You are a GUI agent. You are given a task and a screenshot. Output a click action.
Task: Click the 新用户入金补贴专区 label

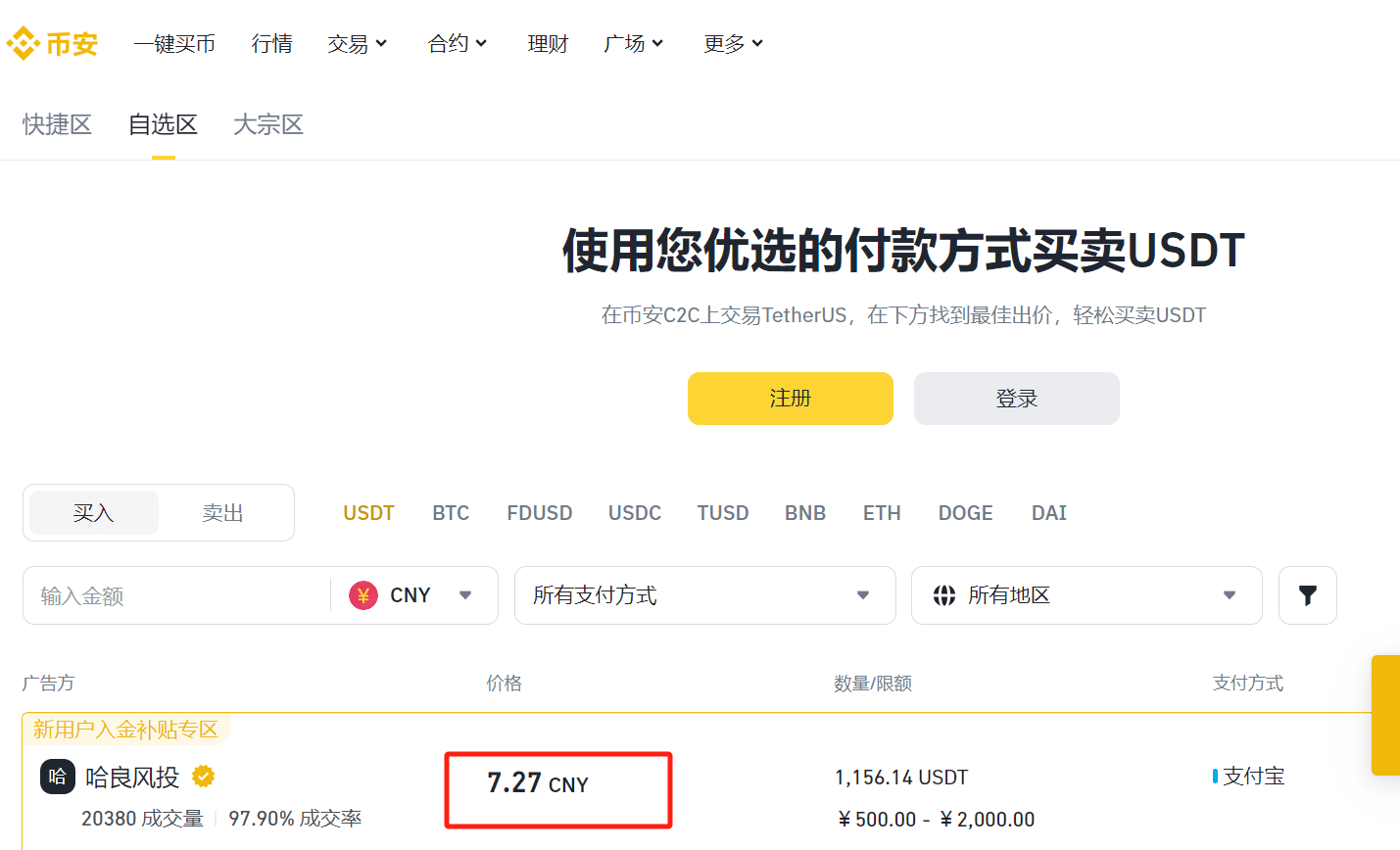point(125,730)
